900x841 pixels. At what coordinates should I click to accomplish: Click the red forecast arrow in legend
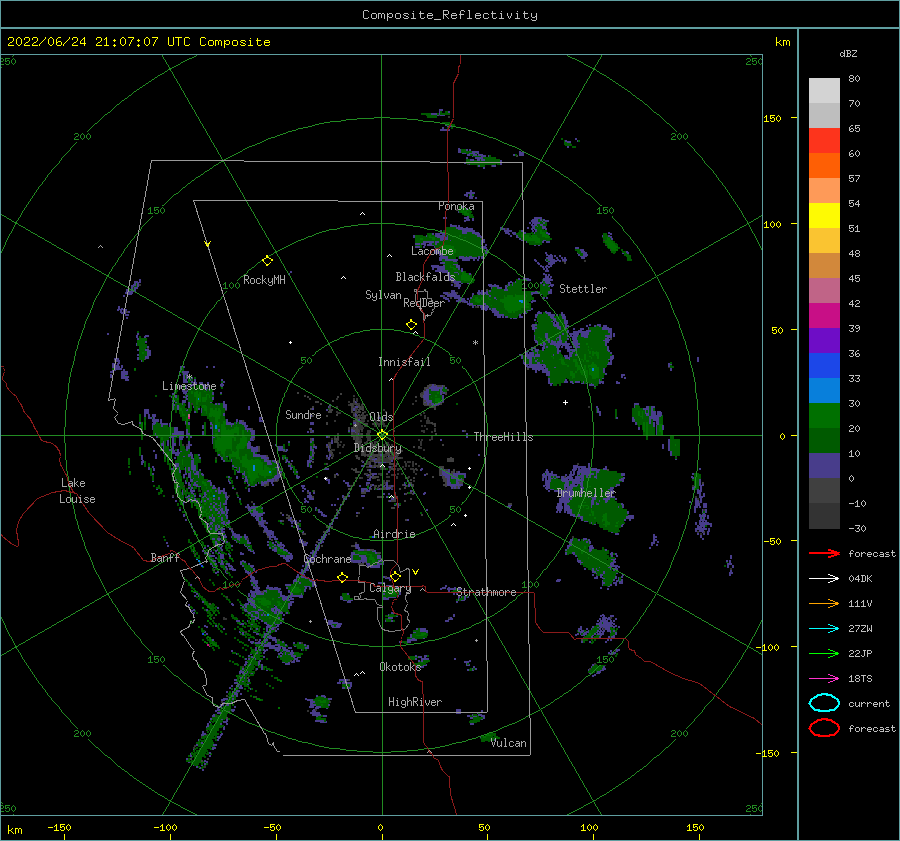(824, 553)
